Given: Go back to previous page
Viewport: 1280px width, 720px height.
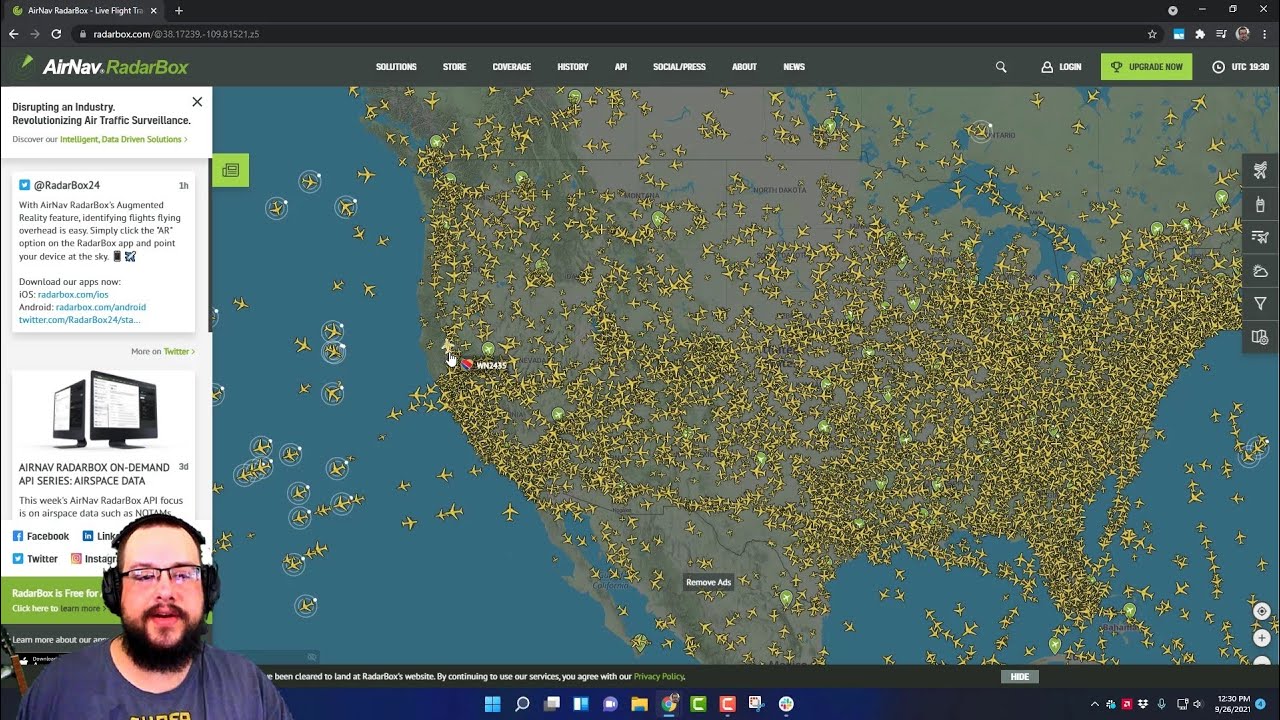Looking at the screenshot, I should pos(13,34).
